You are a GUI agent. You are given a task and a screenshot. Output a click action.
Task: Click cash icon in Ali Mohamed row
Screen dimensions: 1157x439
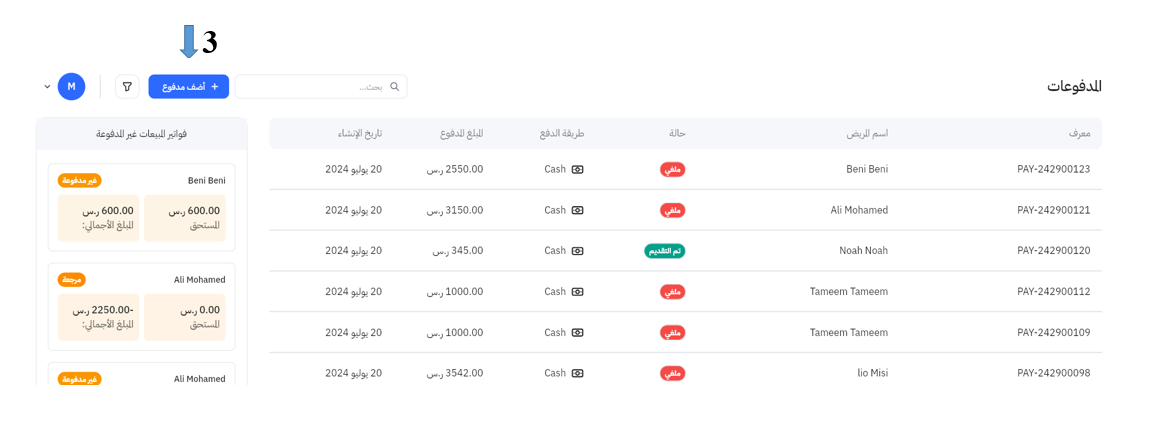click(577, 211)
